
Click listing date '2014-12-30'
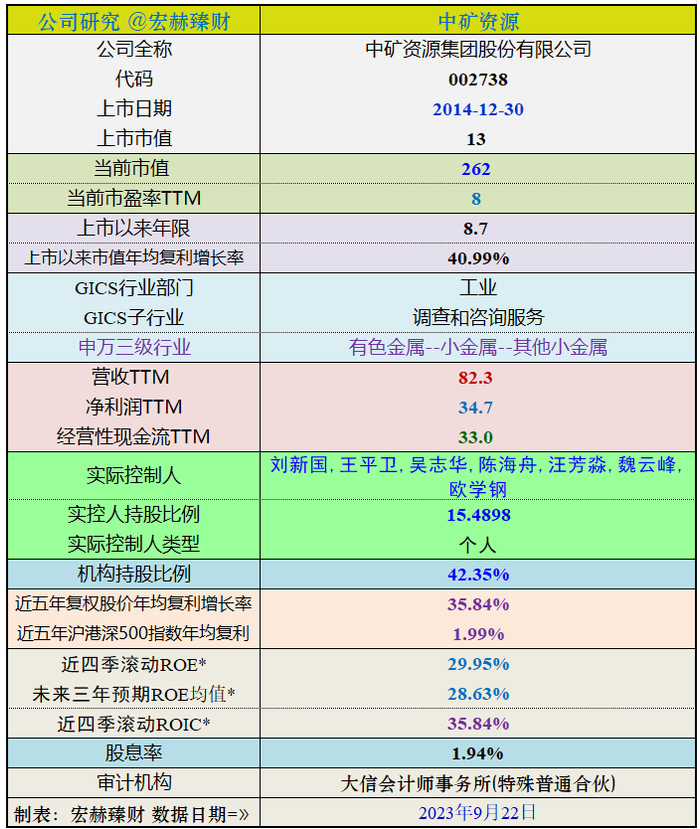478,109
